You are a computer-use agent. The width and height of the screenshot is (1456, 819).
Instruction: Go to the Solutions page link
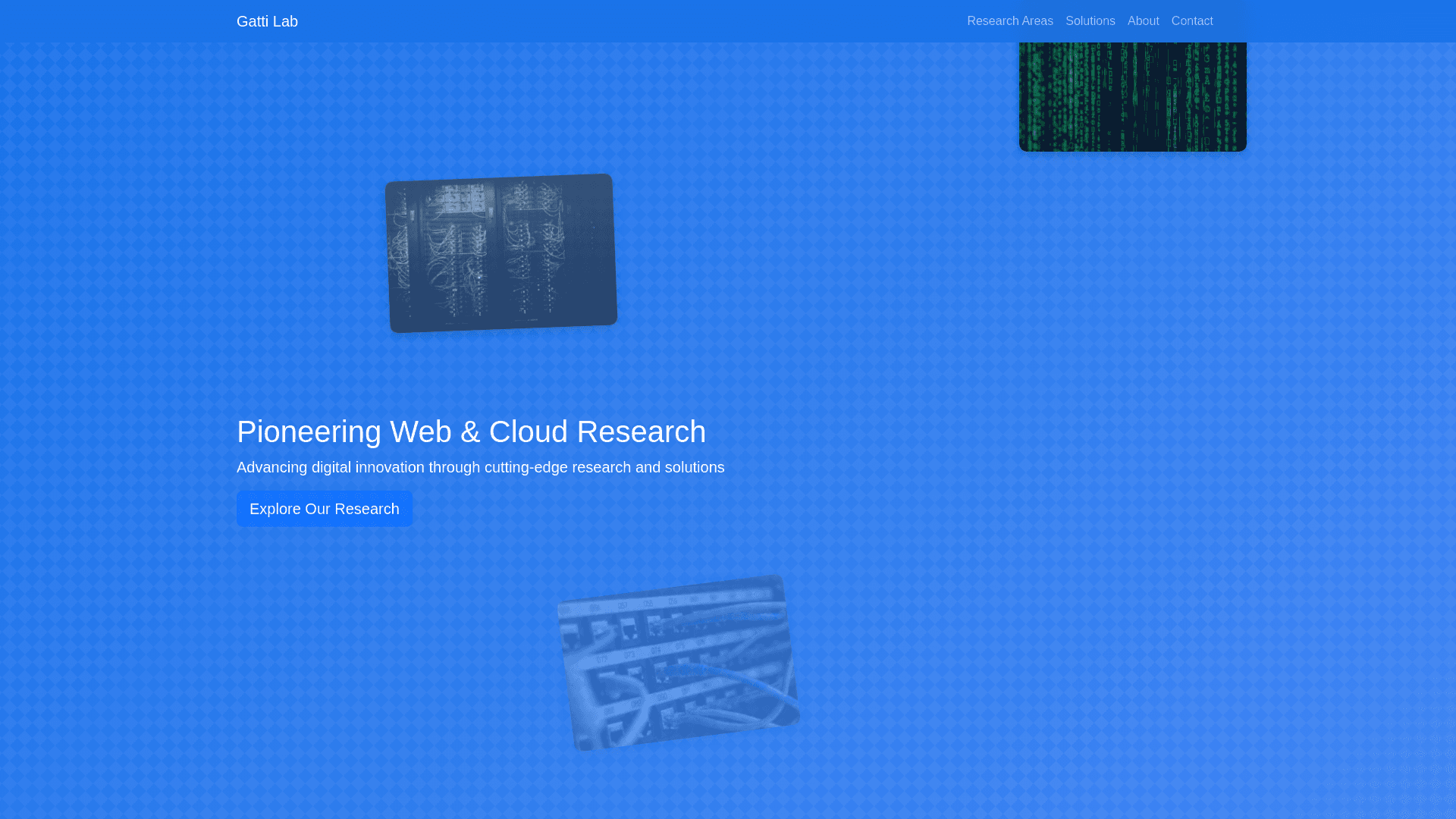coord(1090,21)
